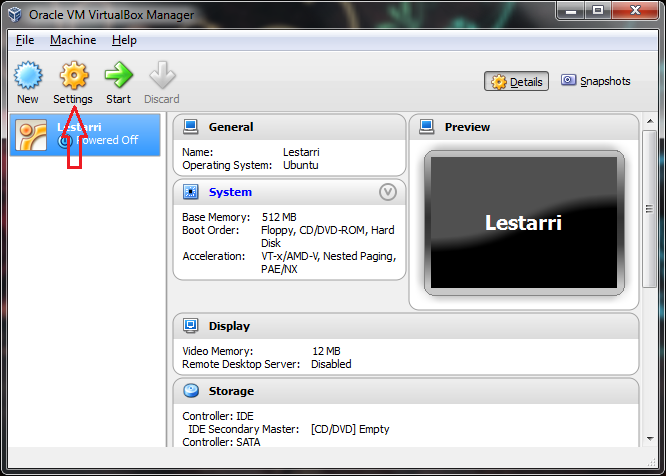Open the Settings gear icon

[x=74, y=75]
